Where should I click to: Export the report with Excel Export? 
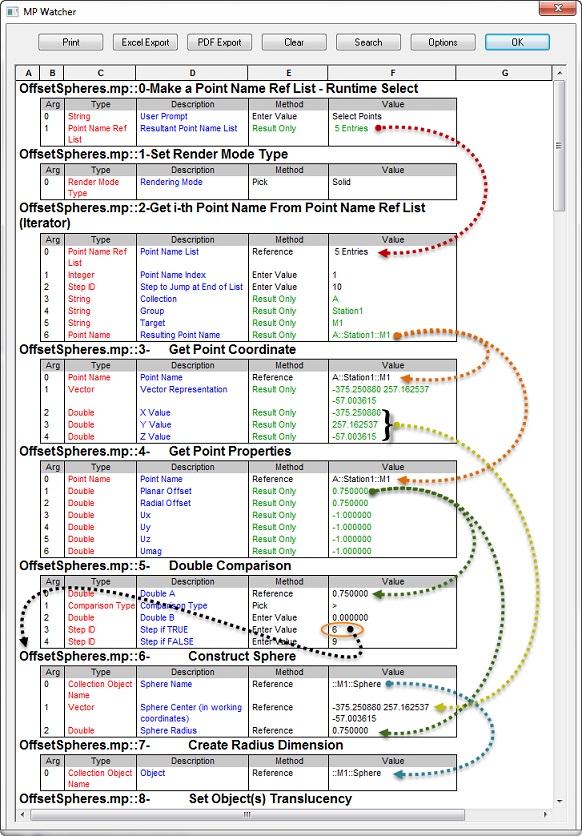click(145, 42)
